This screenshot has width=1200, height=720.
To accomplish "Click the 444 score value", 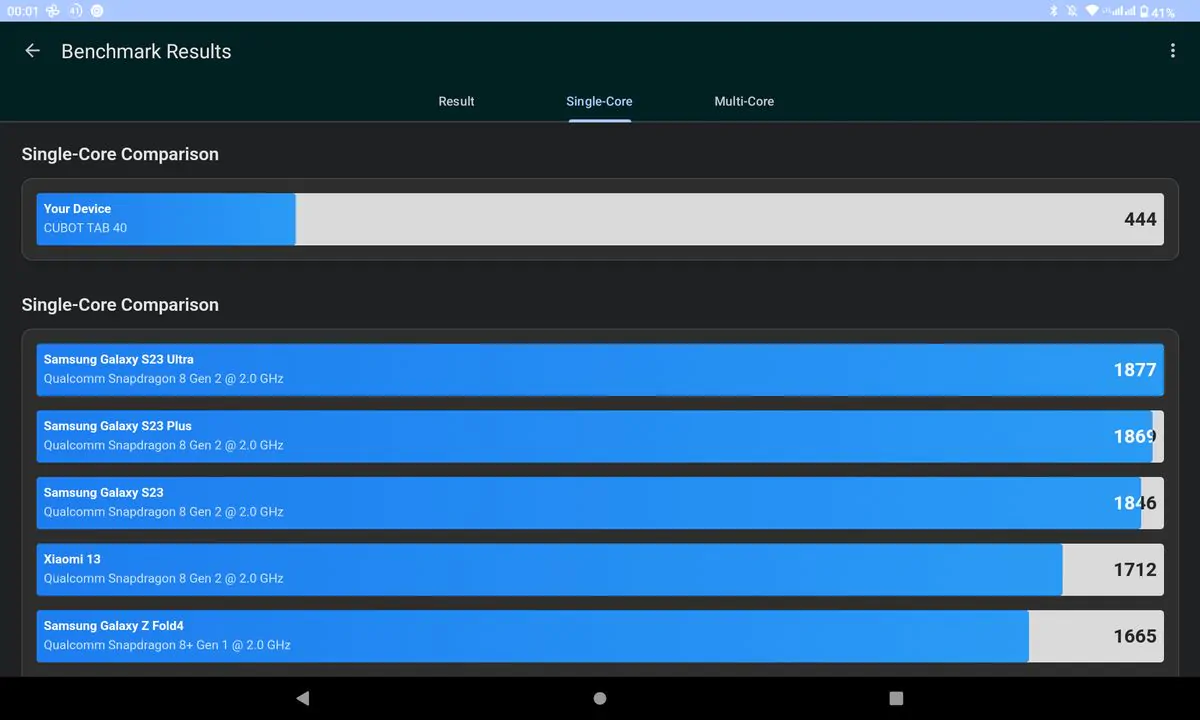I will click(x=1140, y=219).
